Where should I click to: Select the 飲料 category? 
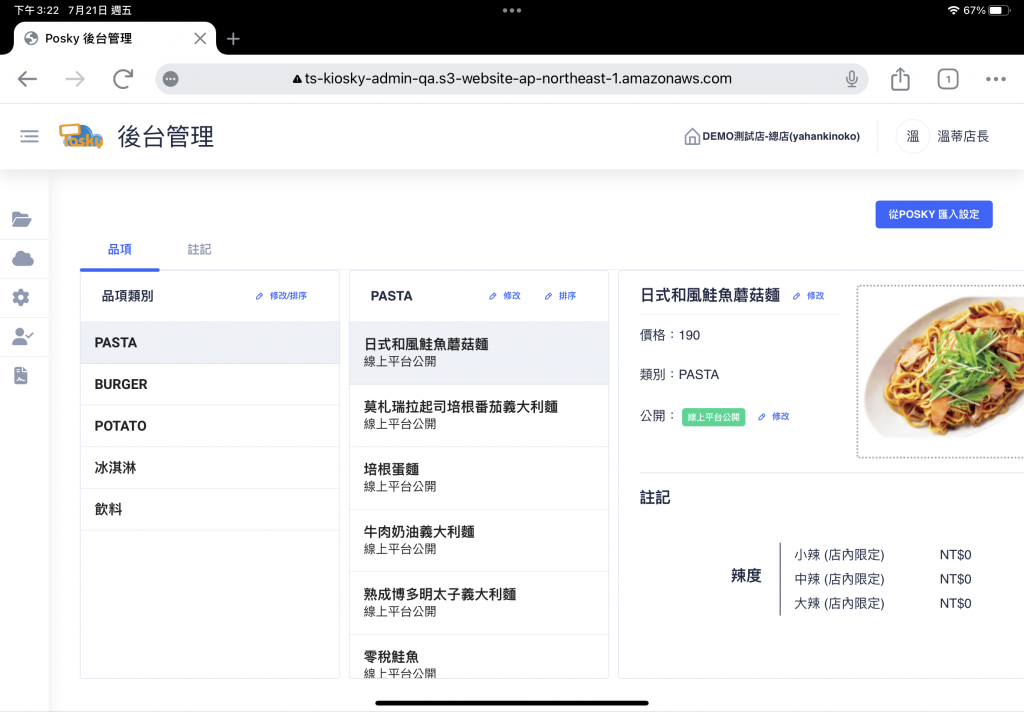coord(210,510)
